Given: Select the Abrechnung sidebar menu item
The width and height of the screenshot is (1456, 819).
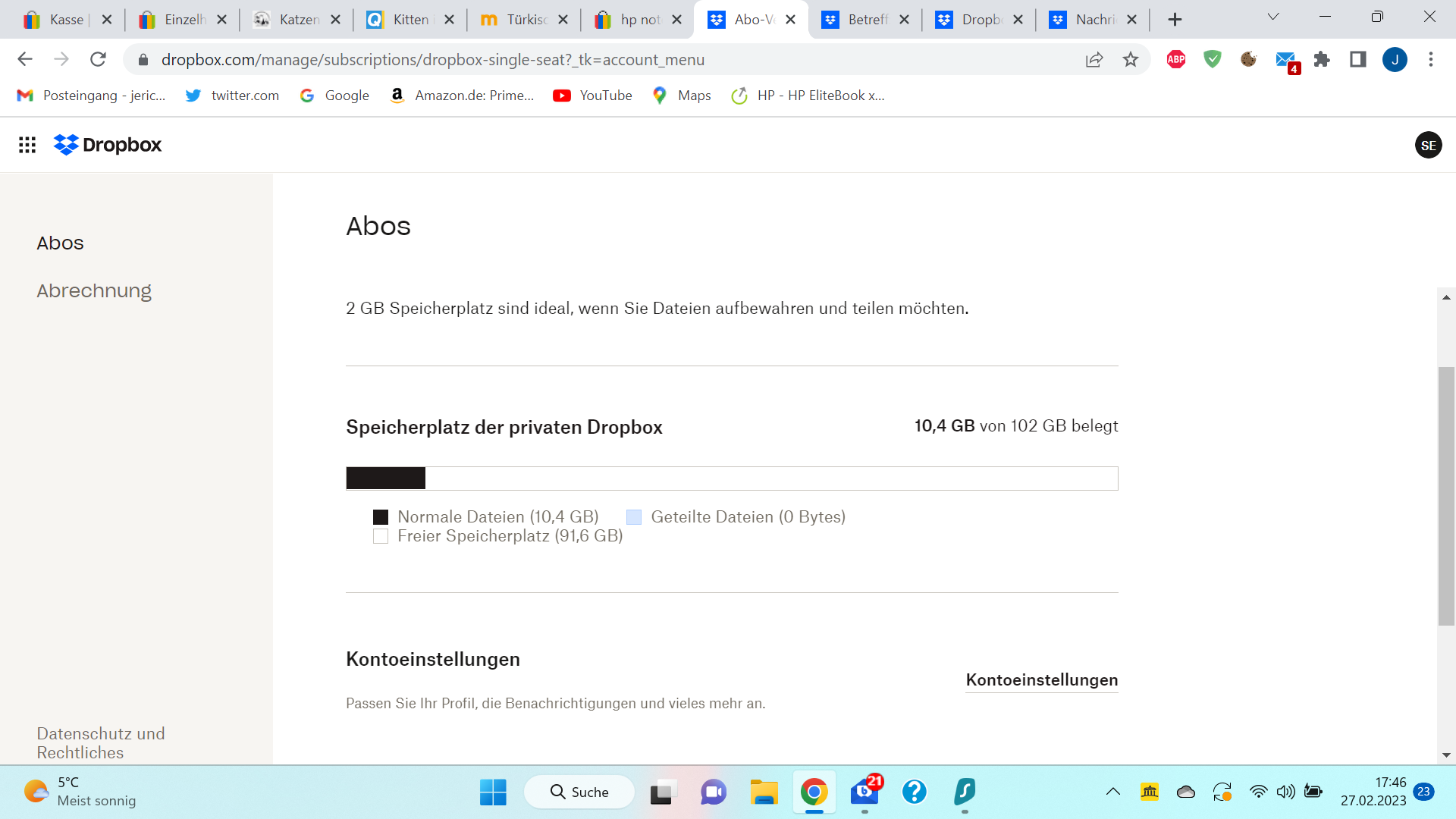Looking at the screenshot, I should 94,290.
